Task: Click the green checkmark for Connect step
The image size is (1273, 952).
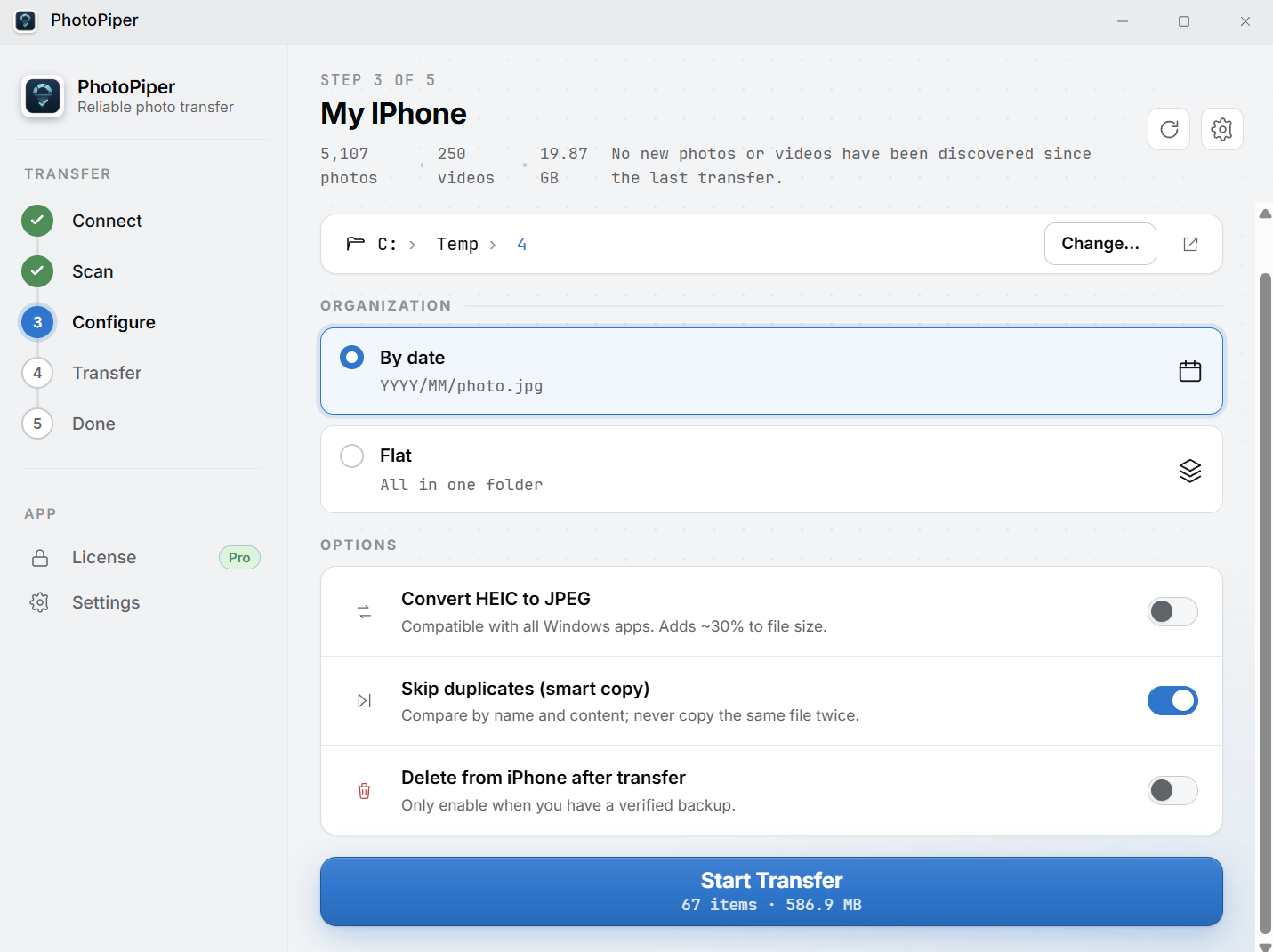Action: coord(37,221)
